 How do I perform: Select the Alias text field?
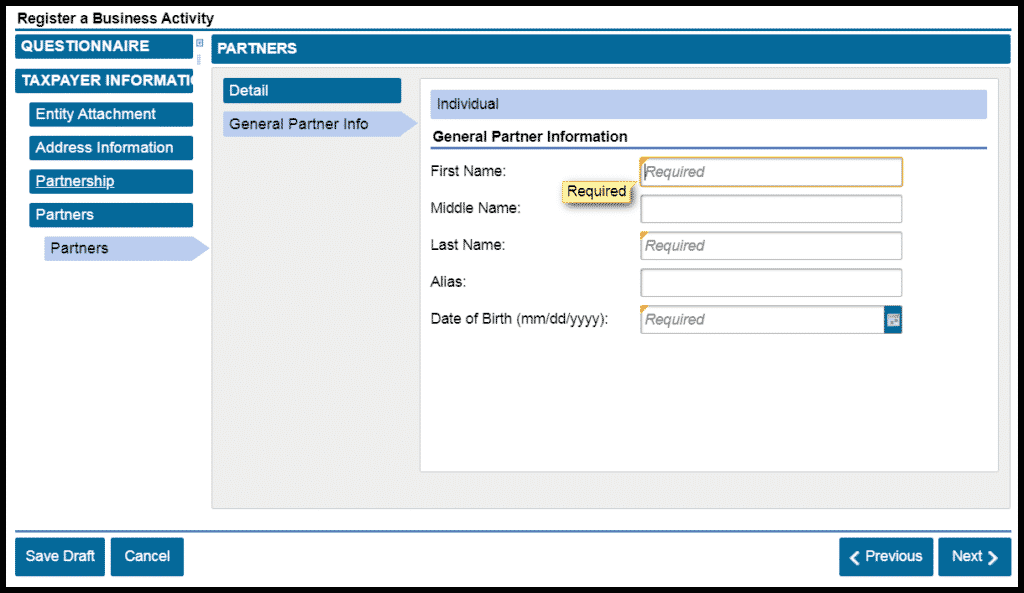tap(771, 283)
